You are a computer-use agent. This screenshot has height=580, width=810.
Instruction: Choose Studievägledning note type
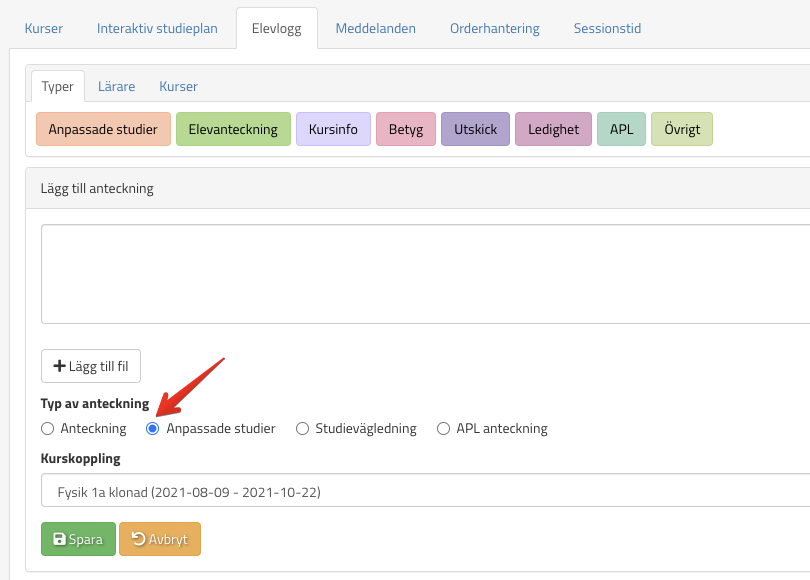click(302, 429)
